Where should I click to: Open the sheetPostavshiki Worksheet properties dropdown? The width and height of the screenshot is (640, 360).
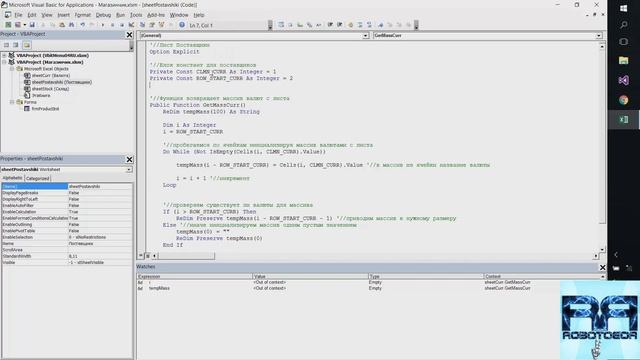click(129, 169)
